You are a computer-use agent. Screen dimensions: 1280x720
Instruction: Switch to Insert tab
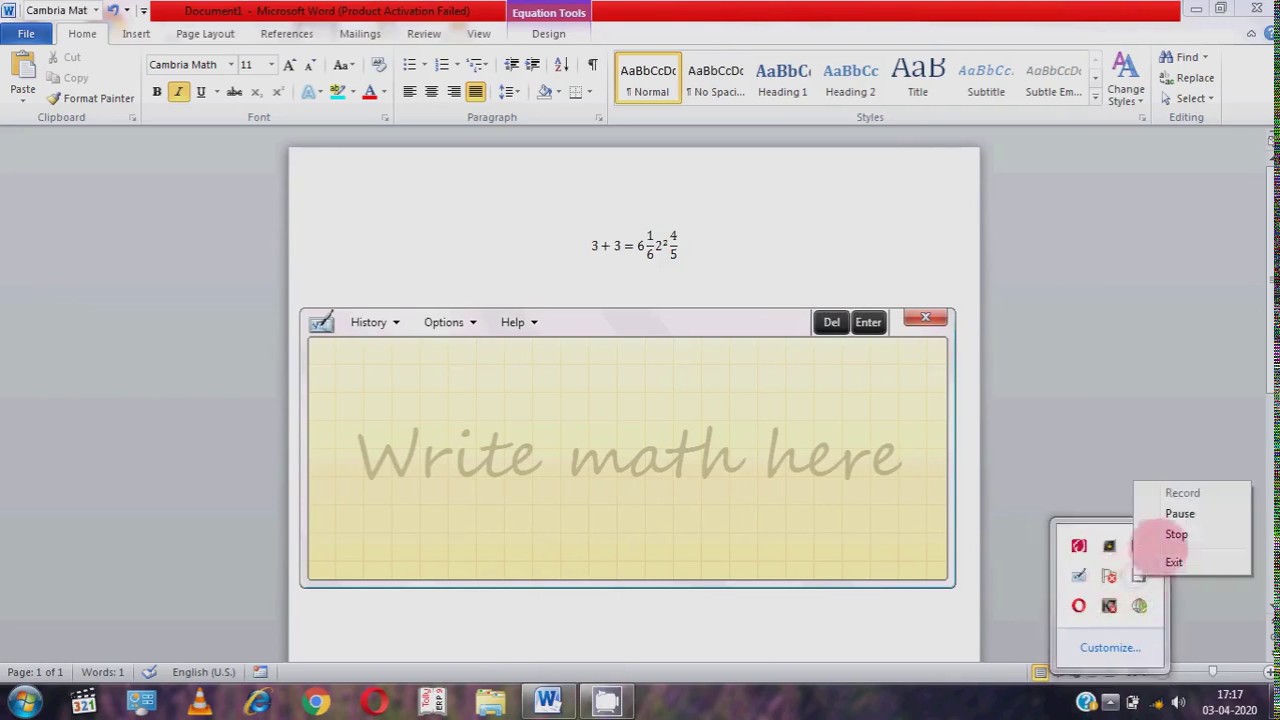tap(136, 34)
